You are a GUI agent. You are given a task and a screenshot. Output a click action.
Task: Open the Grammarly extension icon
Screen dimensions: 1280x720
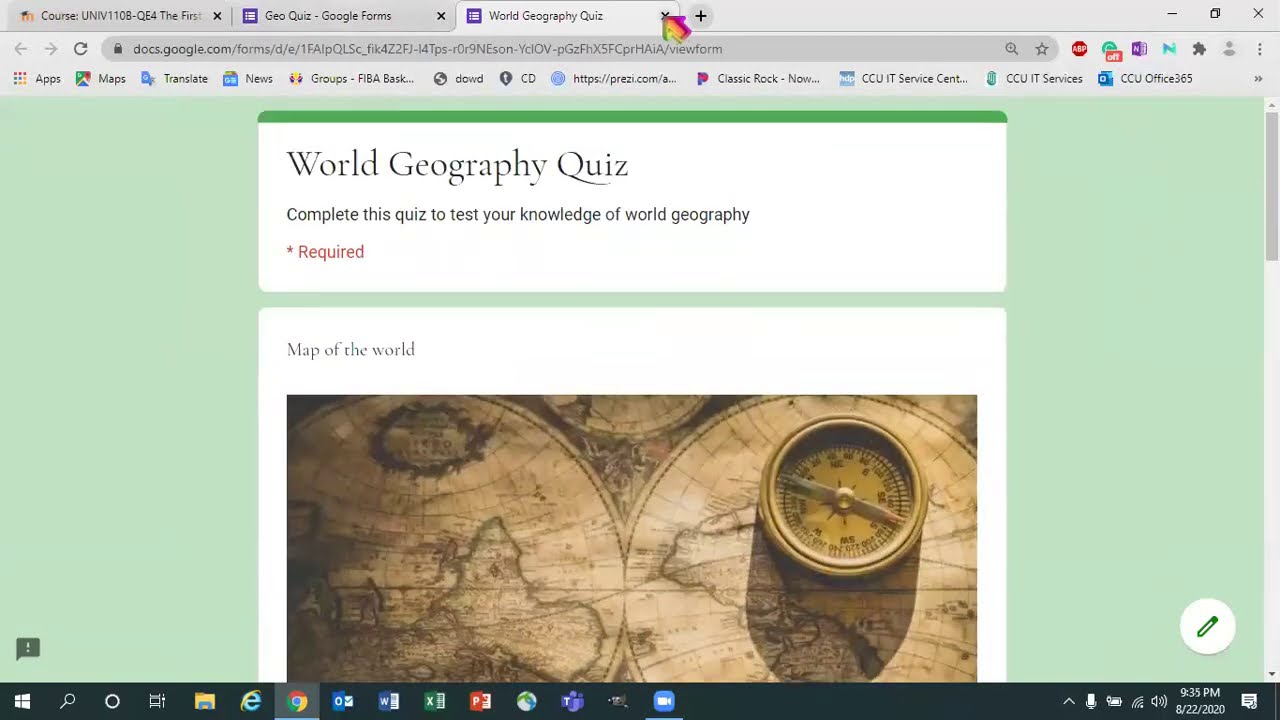(1110, 48)
